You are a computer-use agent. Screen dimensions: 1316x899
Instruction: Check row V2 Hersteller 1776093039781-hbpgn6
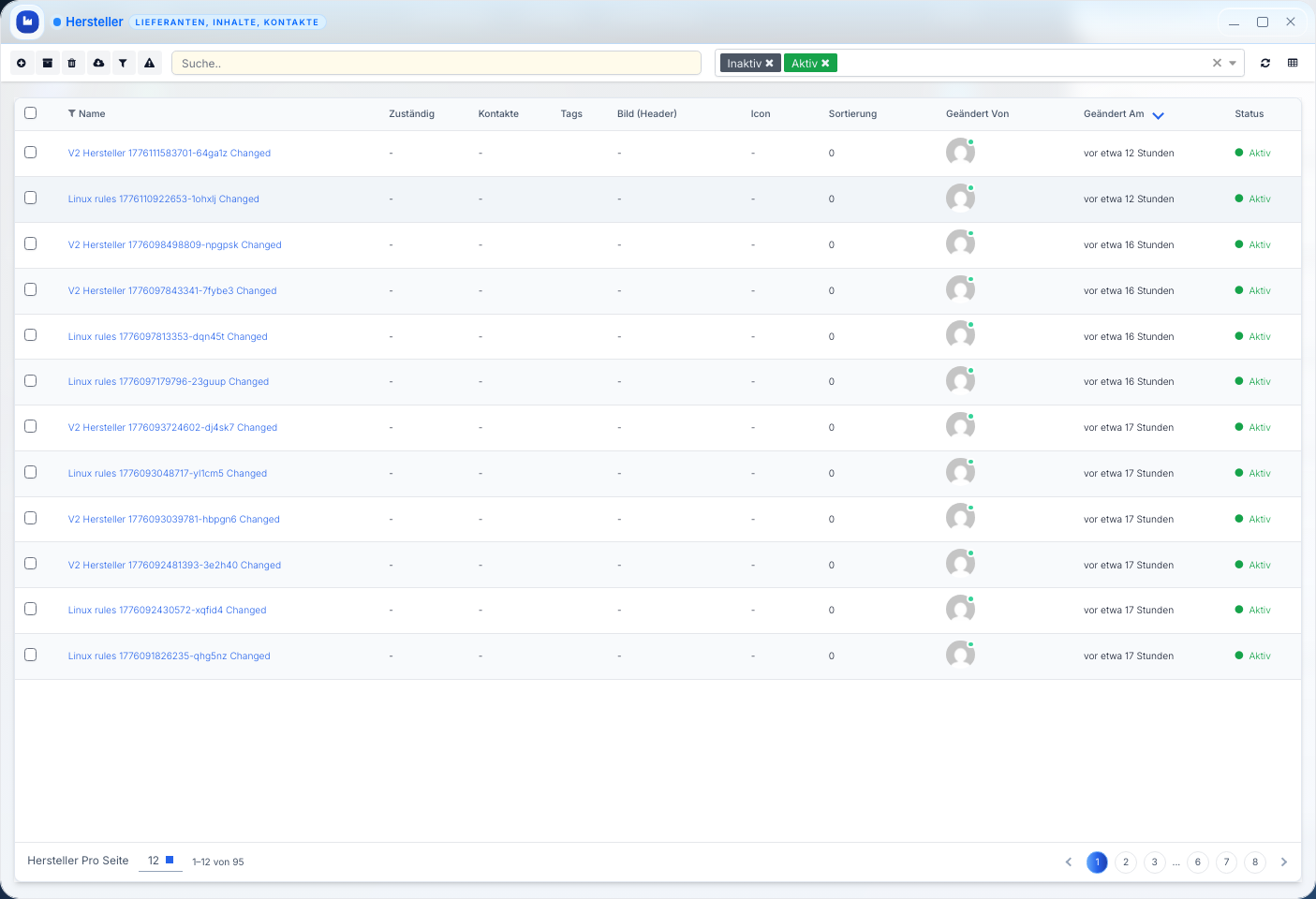pos(31,518)
